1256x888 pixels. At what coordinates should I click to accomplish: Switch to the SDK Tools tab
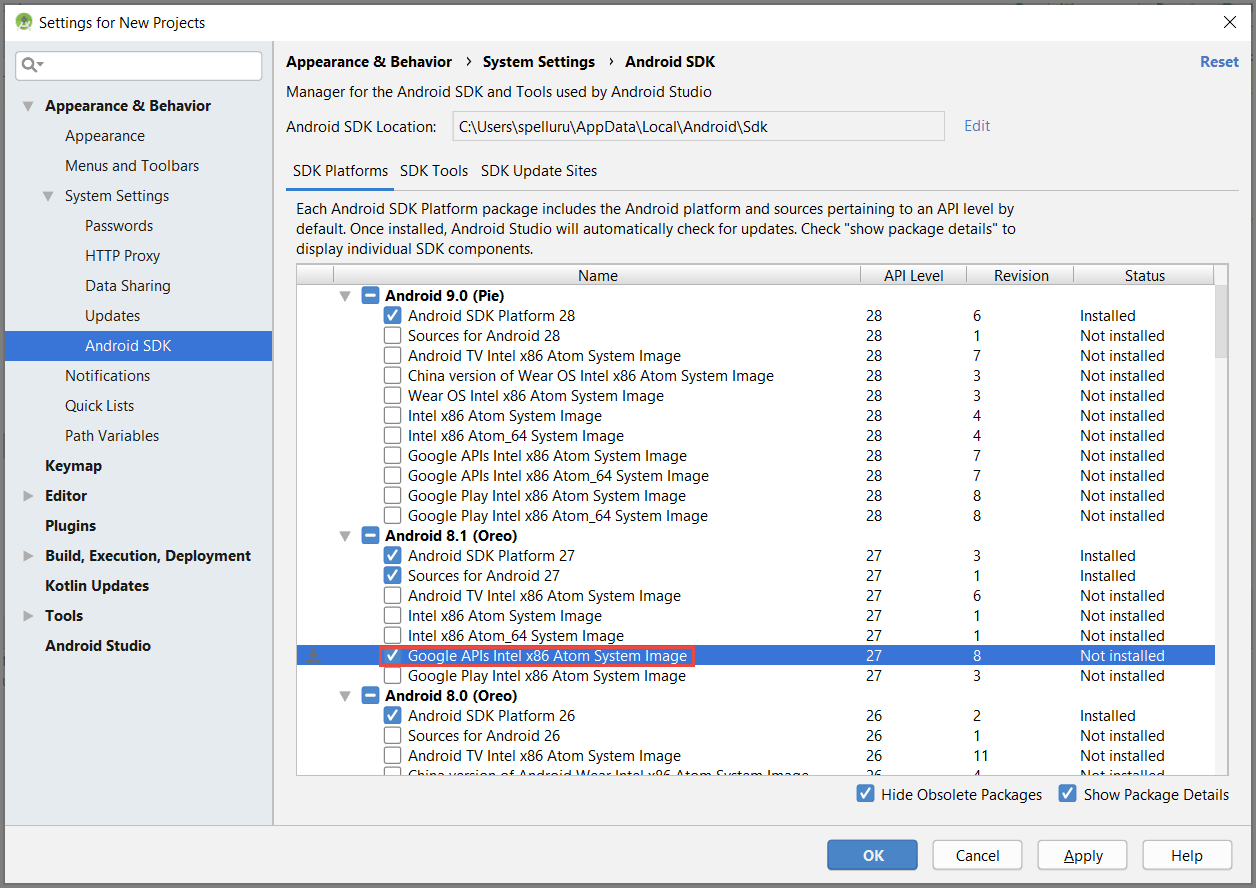coord(434,171)
